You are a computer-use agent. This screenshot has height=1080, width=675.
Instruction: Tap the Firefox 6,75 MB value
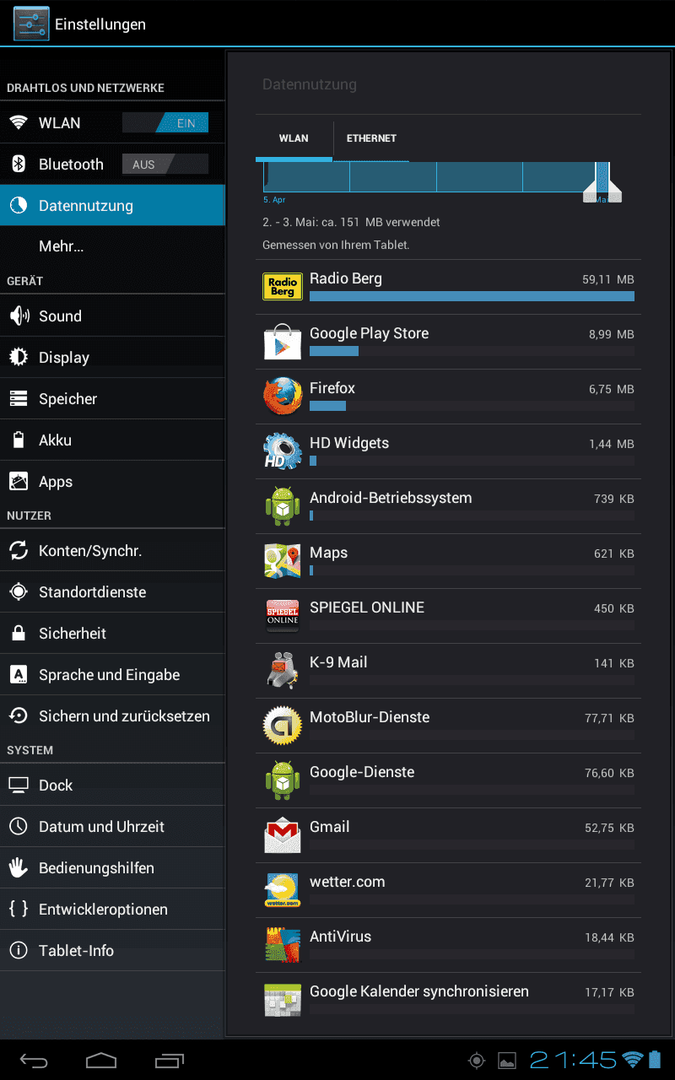pos(612,389)
